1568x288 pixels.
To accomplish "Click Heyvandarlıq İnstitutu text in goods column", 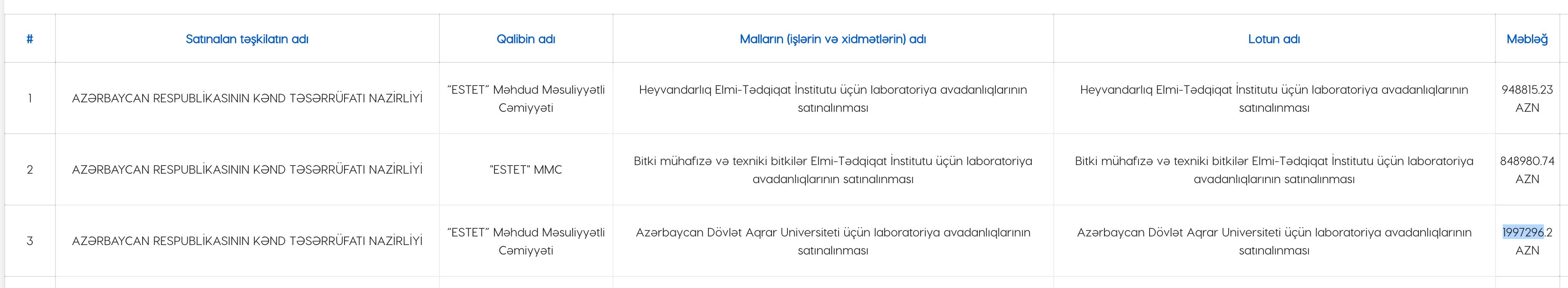I will click(x=833, y=90).
